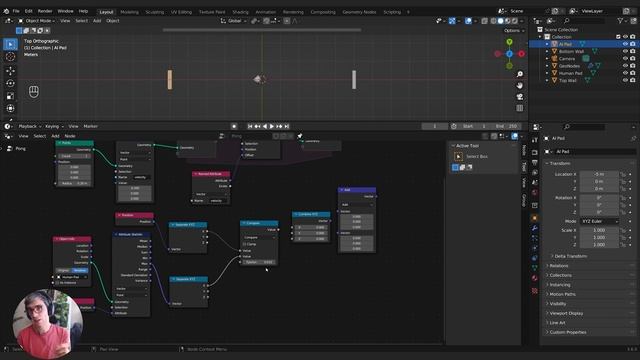Image resolution: width=640 pixels, height=360 pixels.
Task: Expand Bottom Wall tree row arrow
Action: point(547,51)
